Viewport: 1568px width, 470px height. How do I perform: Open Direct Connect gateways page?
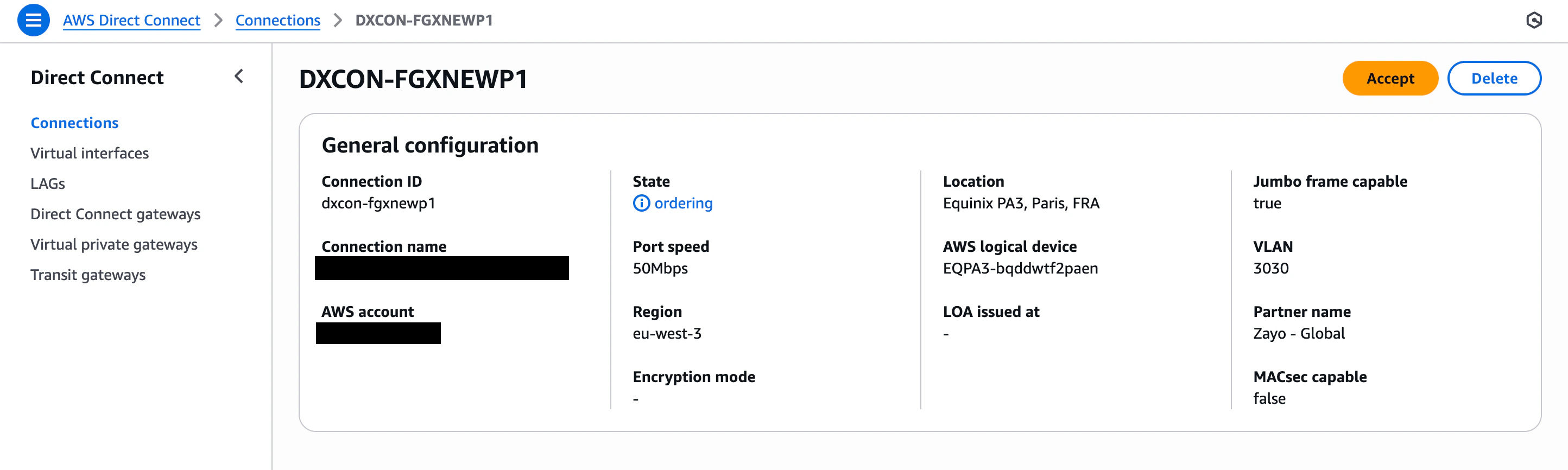click(116, 214)
